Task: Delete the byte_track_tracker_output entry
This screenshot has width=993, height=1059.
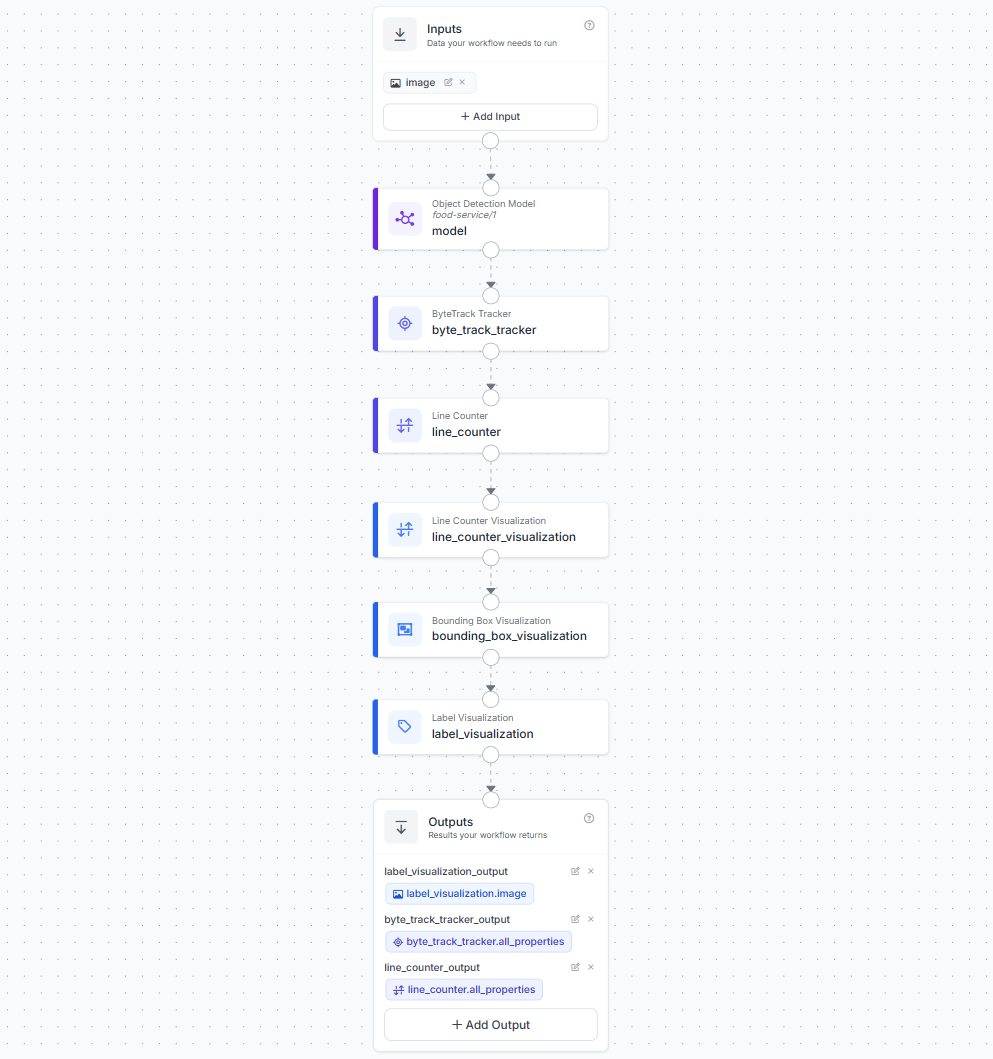Action: [x=591, y=919]
